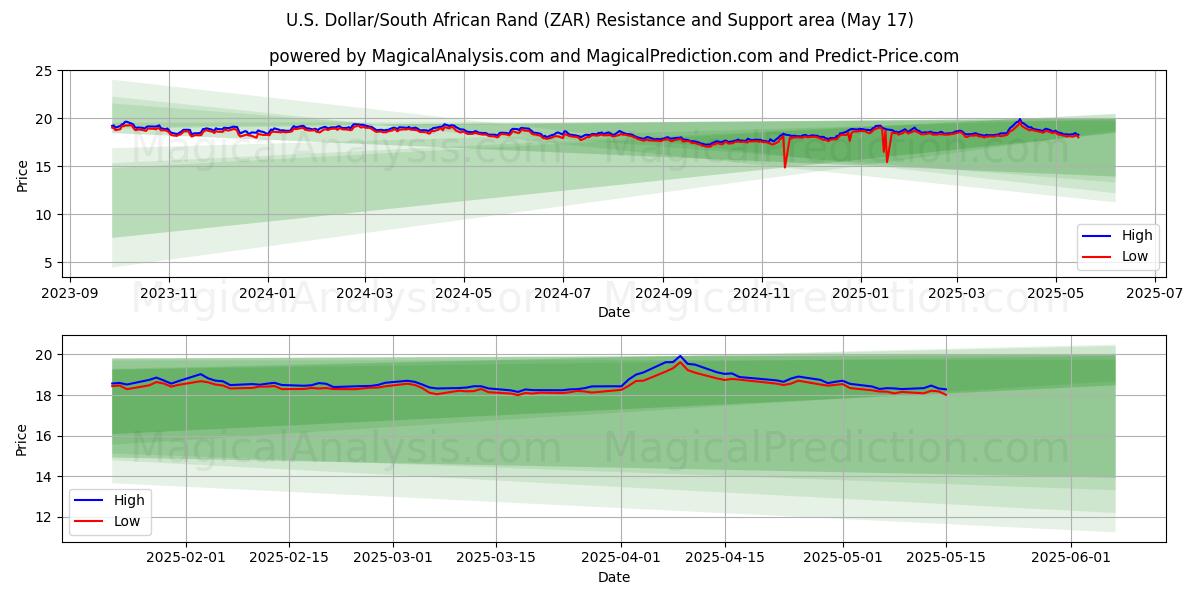
Task: Click the bottom chart 'Price' axis label
Action: (x=22, y=439)
